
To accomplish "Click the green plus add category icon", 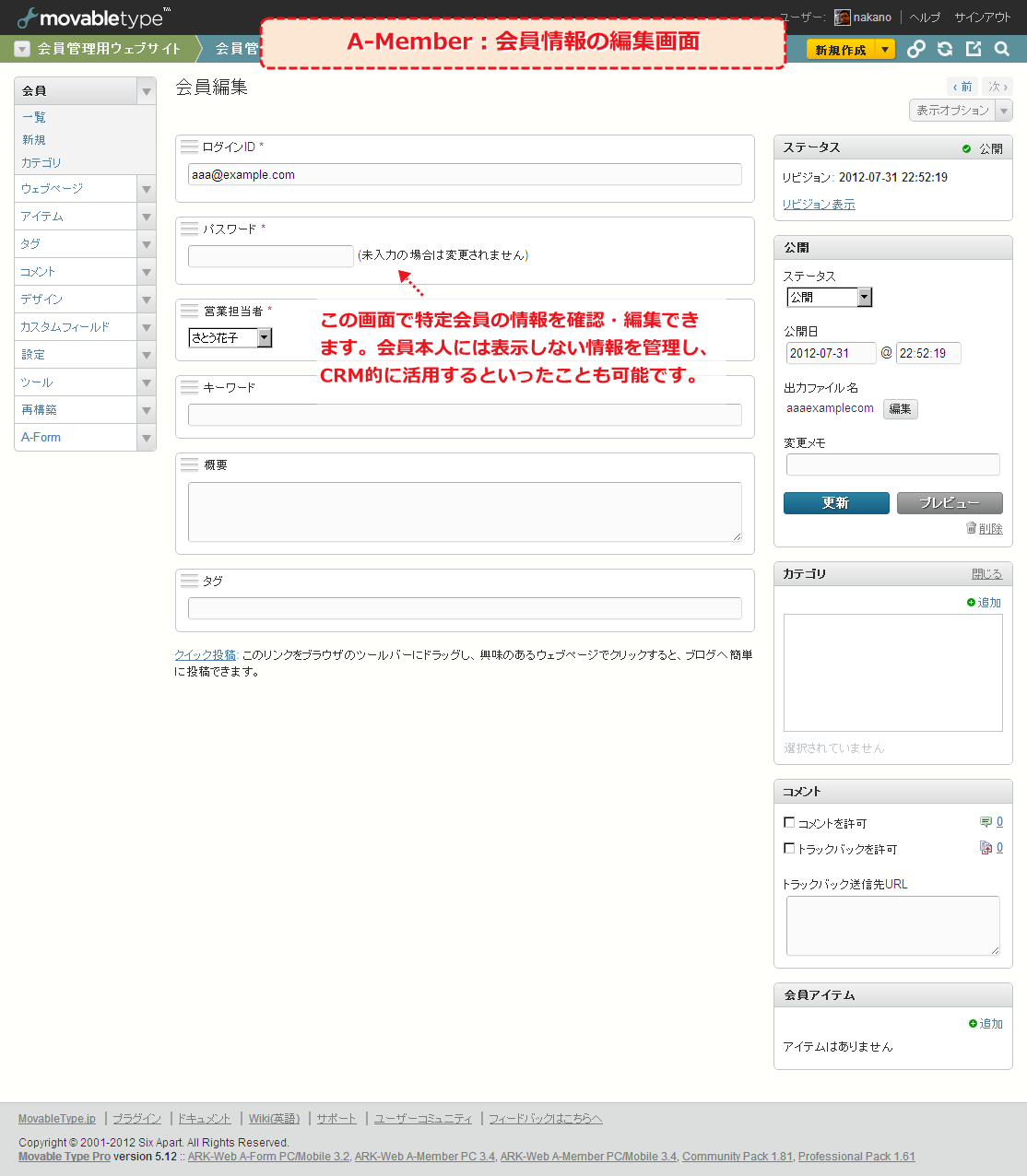I will [x=971, y=603].
